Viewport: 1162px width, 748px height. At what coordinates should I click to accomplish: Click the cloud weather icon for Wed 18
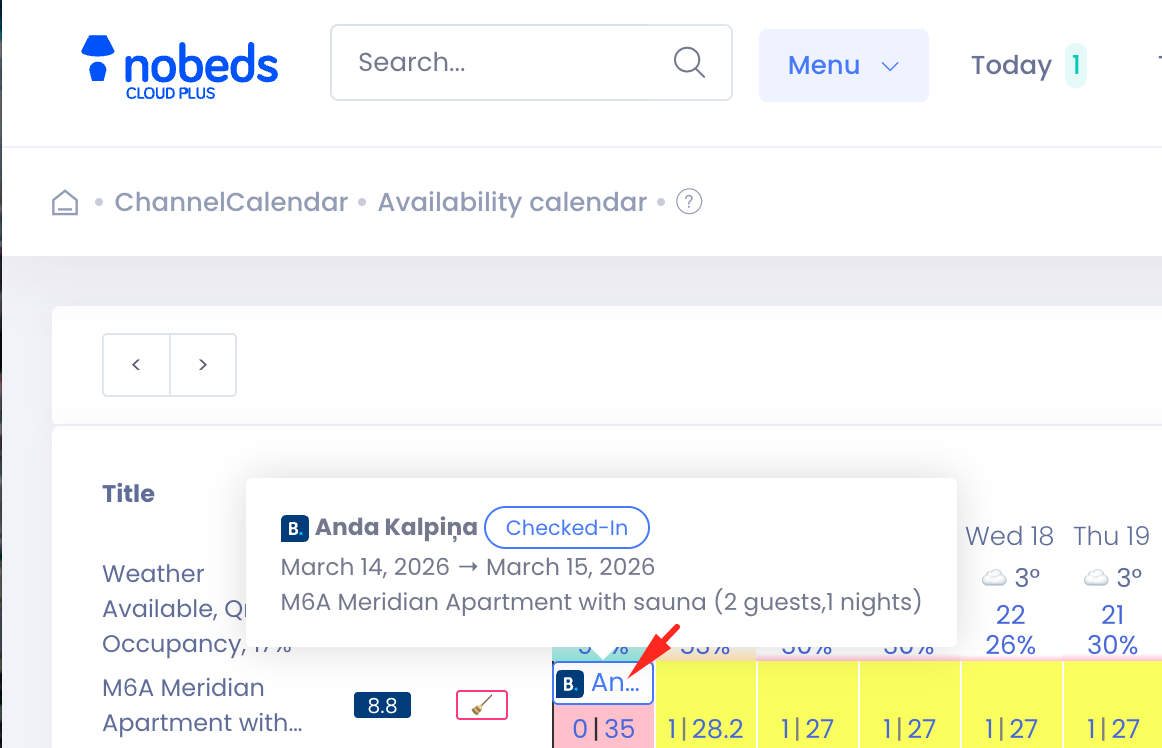tap(994, 578)
